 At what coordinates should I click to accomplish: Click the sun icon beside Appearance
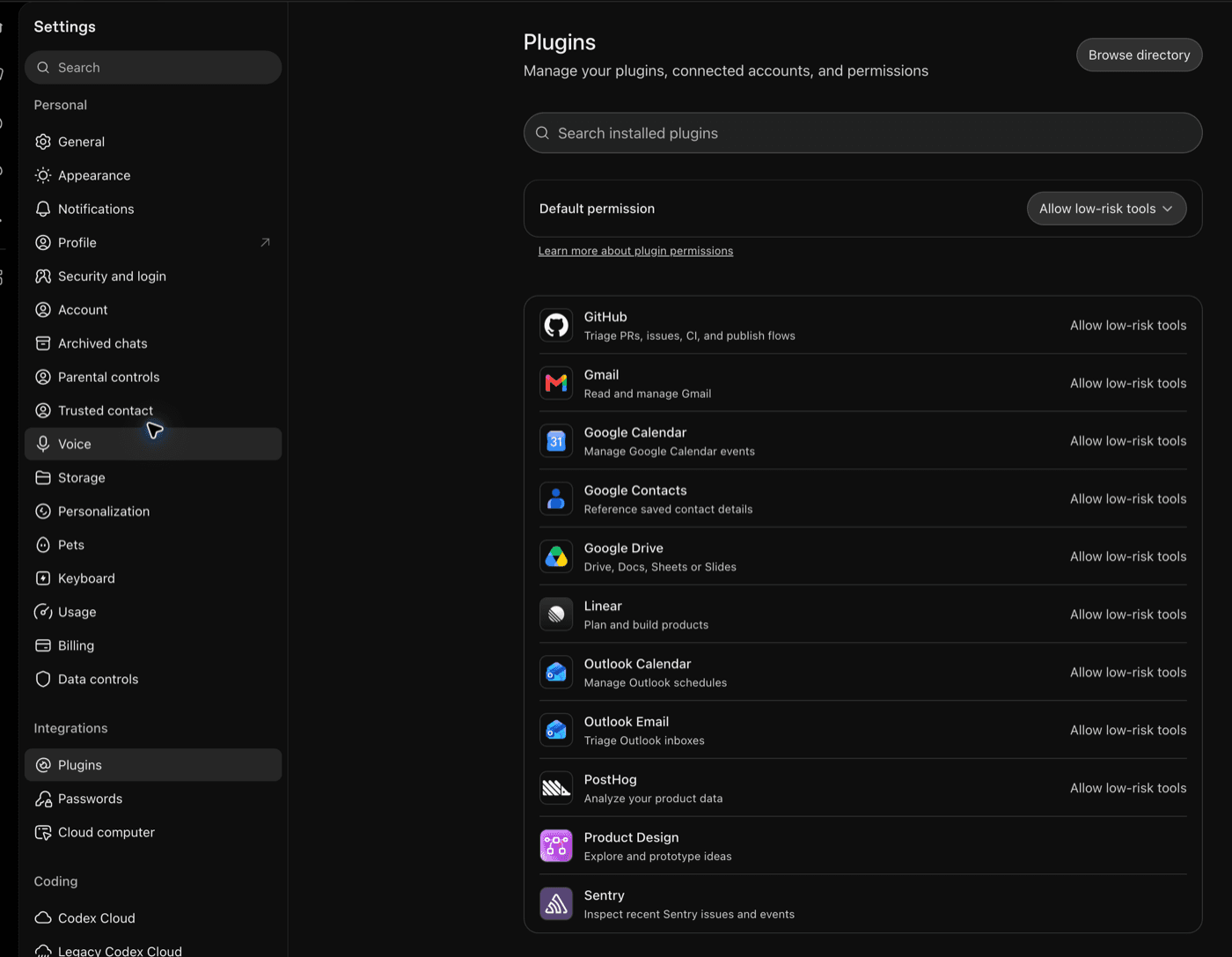[x=43, y=175]
